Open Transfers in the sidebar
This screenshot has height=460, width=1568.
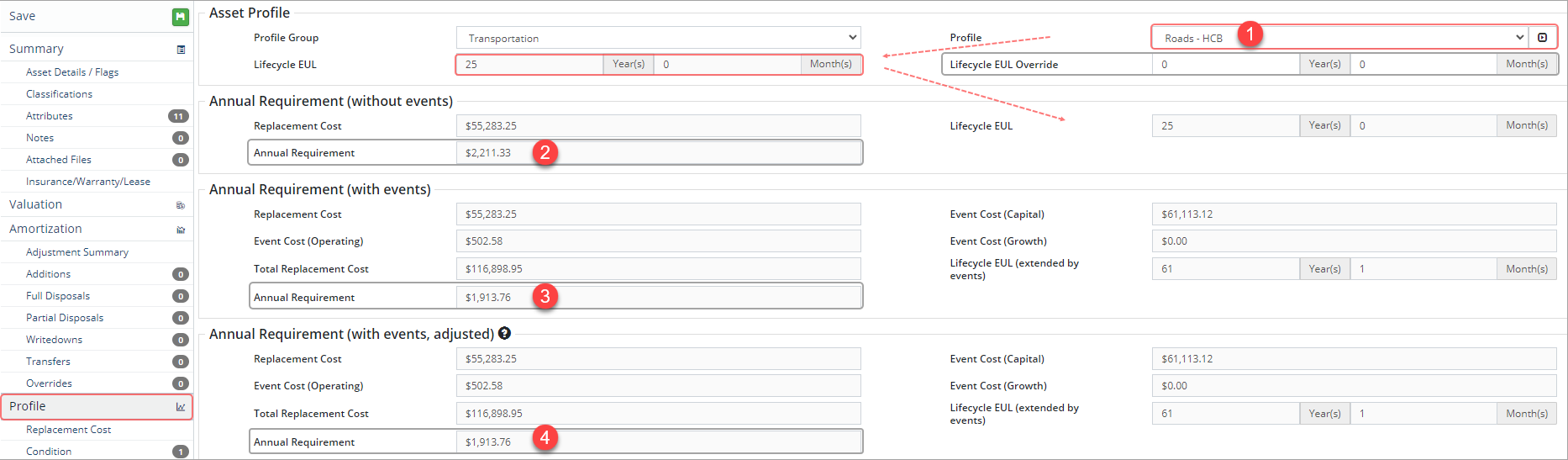pyautogui.click(x=48, y=362)
